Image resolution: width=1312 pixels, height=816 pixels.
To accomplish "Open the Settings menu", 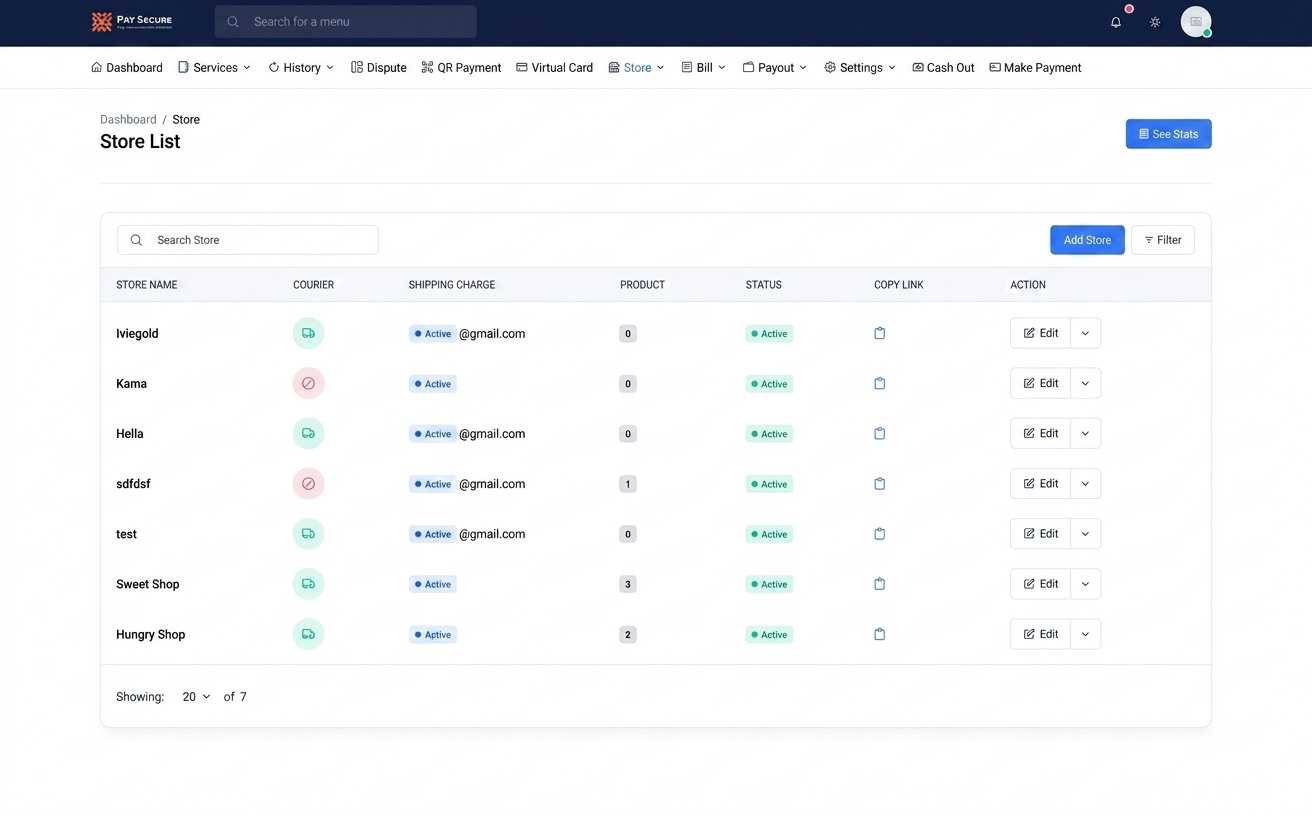I will point(860,67).
